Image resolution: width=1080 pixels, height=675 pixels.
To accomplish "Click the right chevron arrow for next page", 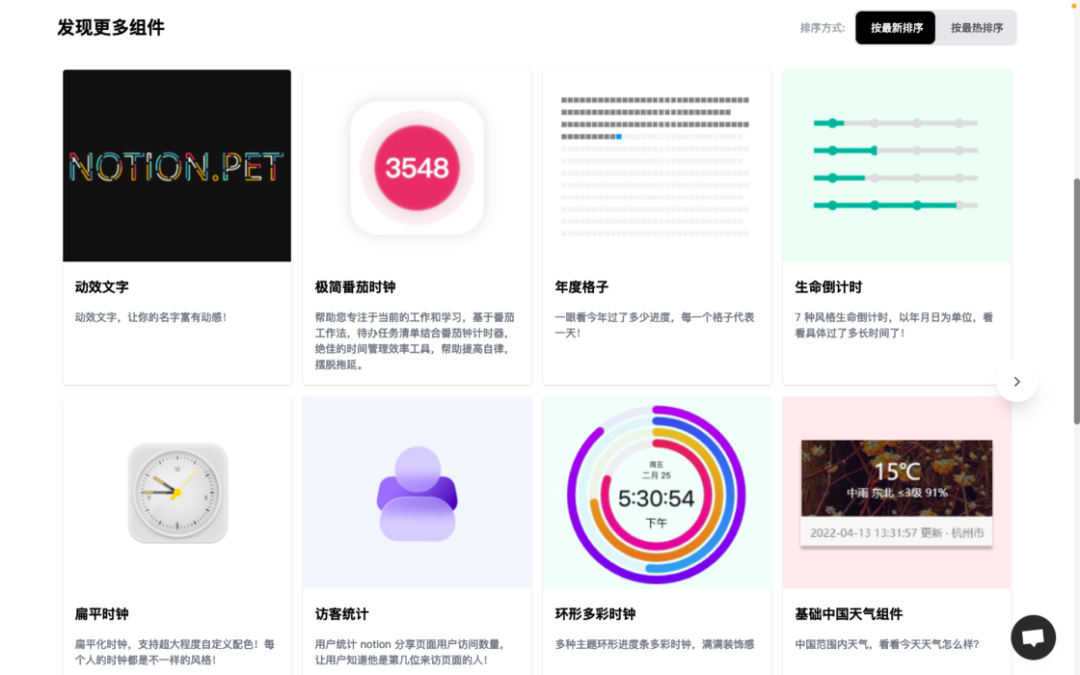I will point(1017,382).
